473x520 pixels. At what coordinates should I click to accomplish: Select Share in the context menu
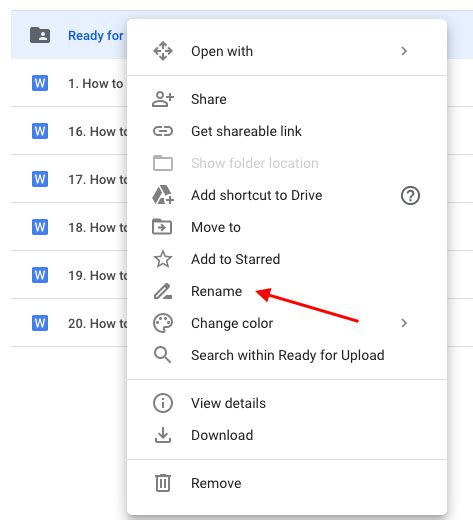pos(287,99)
